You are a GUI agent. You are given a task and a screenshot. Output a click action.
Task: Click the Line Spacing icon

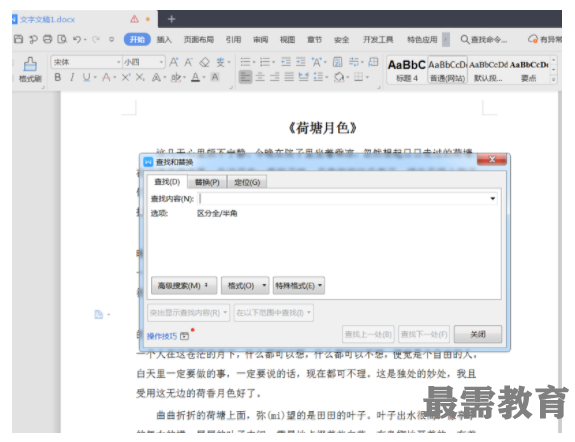[x=318, y=77]
